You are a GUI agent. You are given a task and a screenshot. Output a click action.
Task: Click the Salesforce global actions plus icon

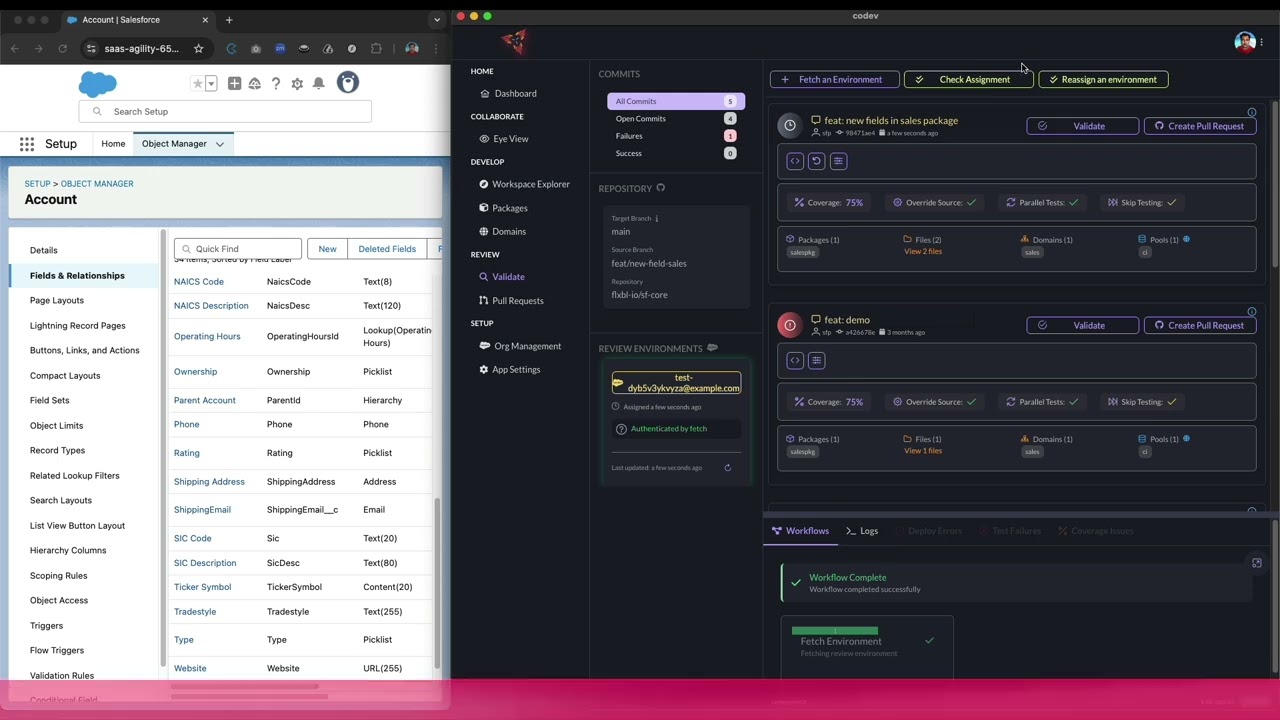pyautogui.click(x=234, y=84)
